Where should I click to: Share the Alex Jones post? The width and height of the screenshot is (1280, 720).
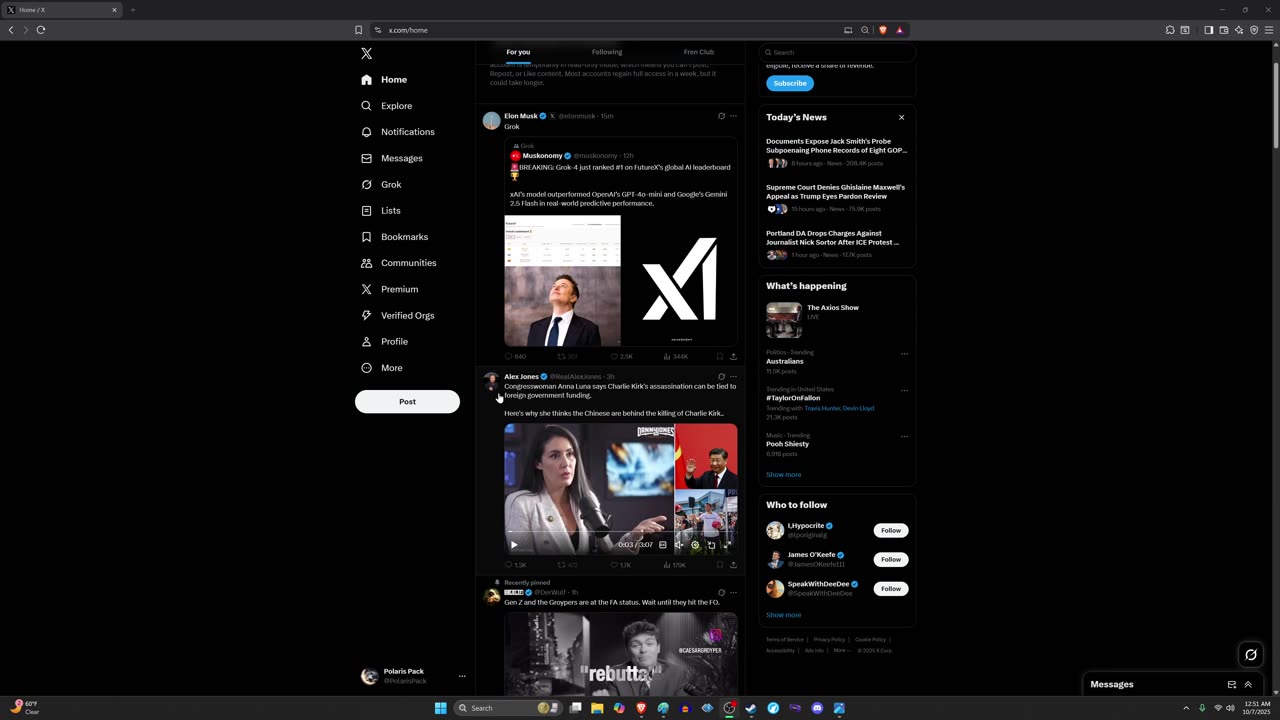pyautogui.click(x=733, y=565)
